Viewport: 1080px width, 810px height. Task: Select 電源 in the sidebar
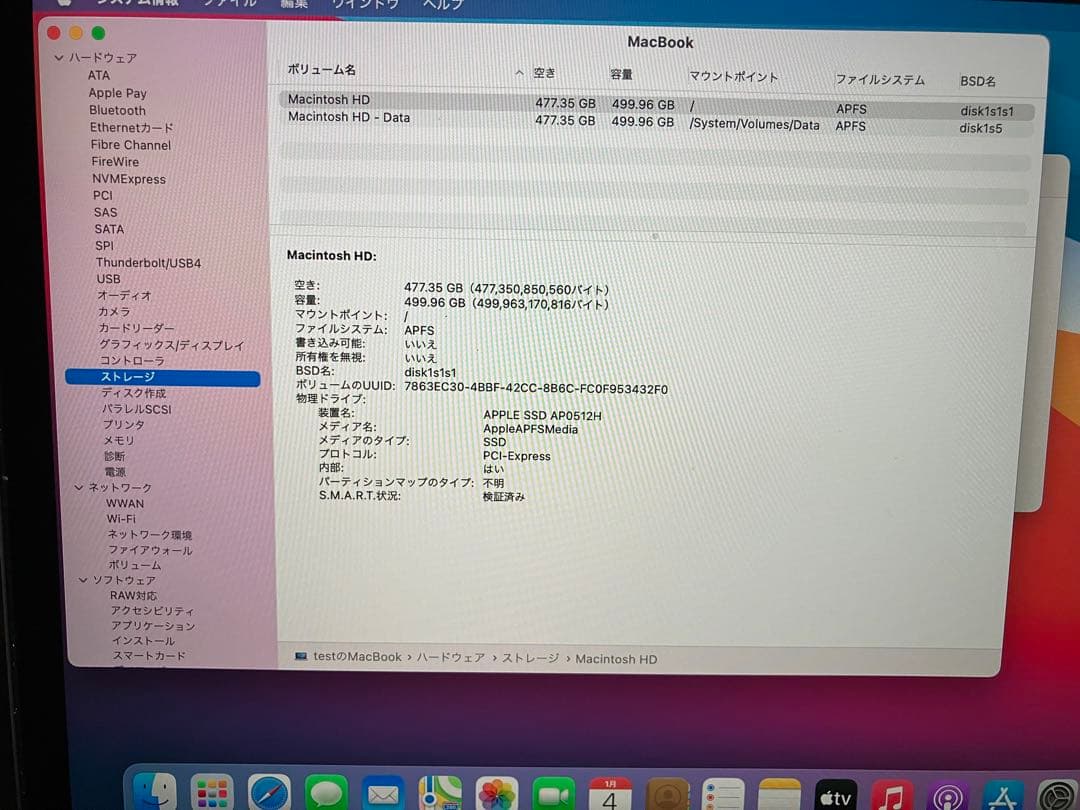pyautogui.click(x=115, y=472)
